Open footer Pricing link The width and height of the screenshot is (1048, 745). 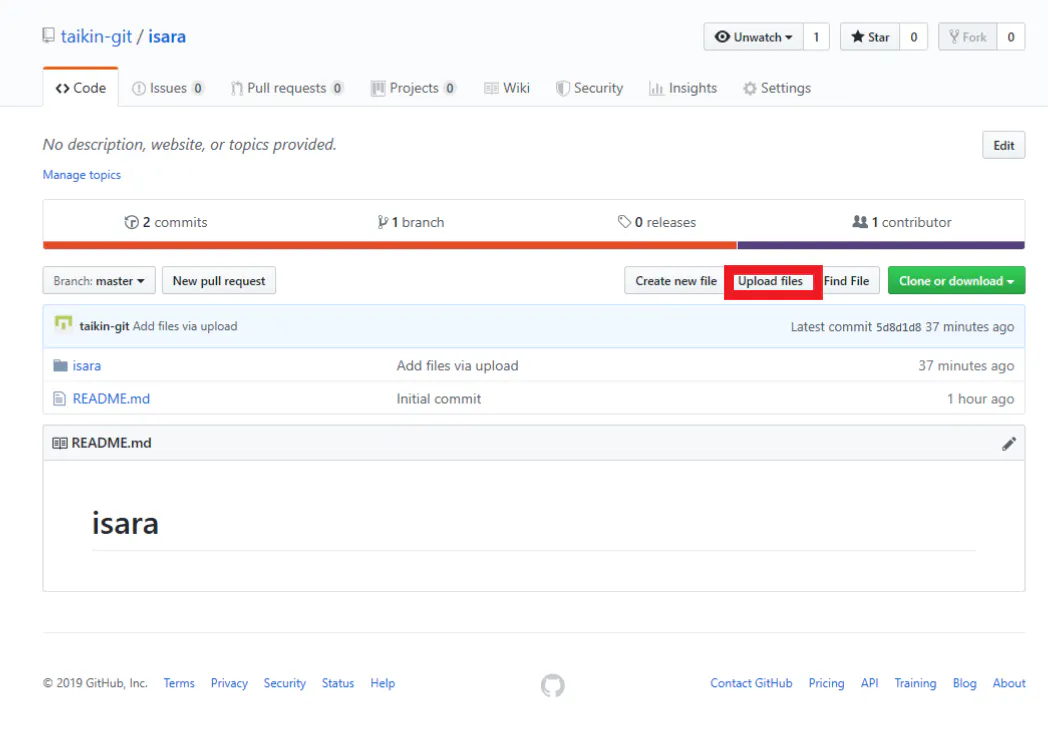(826, 683)
